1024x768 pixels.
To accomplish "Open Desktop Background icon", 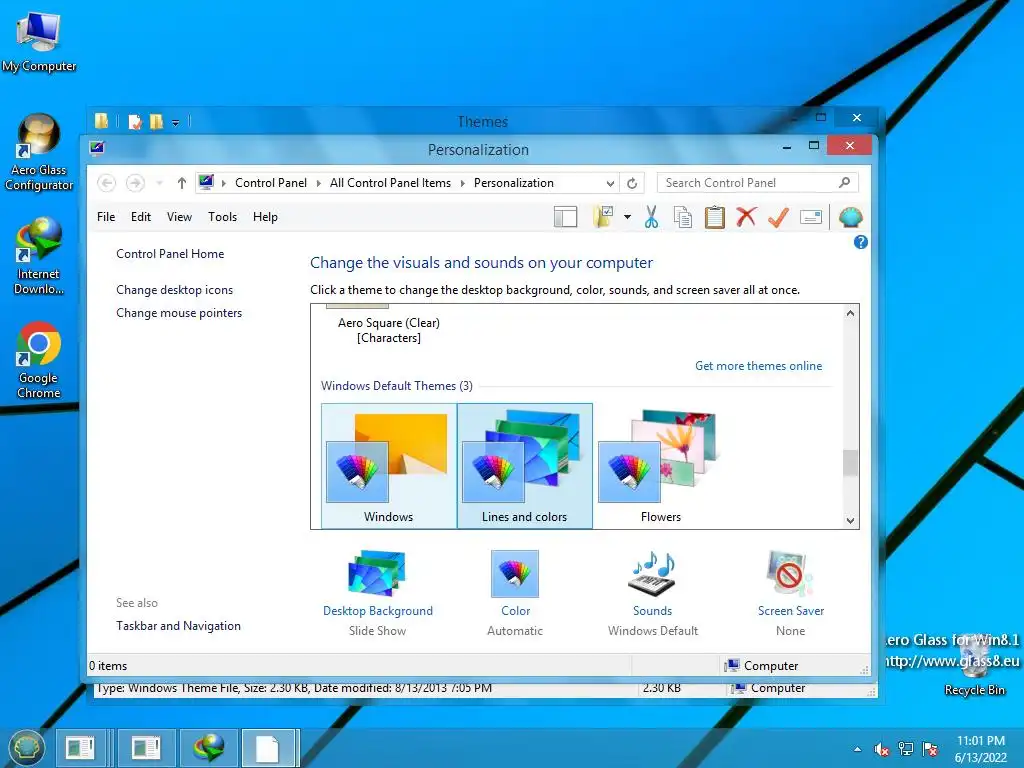I will click(x=377, y=573).
